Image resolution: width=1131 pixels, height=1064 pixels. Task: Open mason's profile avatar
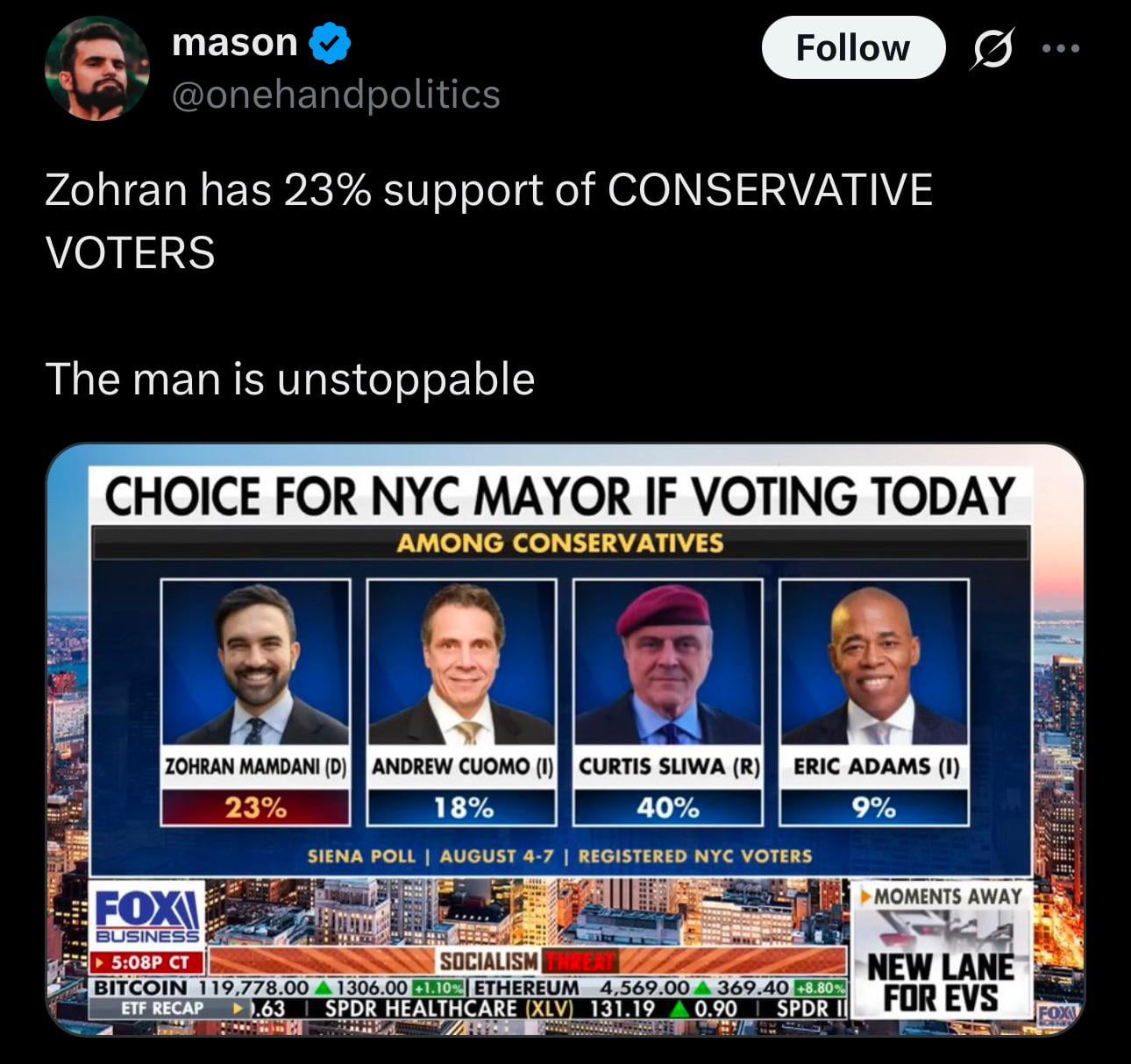(x=96, y=68)
